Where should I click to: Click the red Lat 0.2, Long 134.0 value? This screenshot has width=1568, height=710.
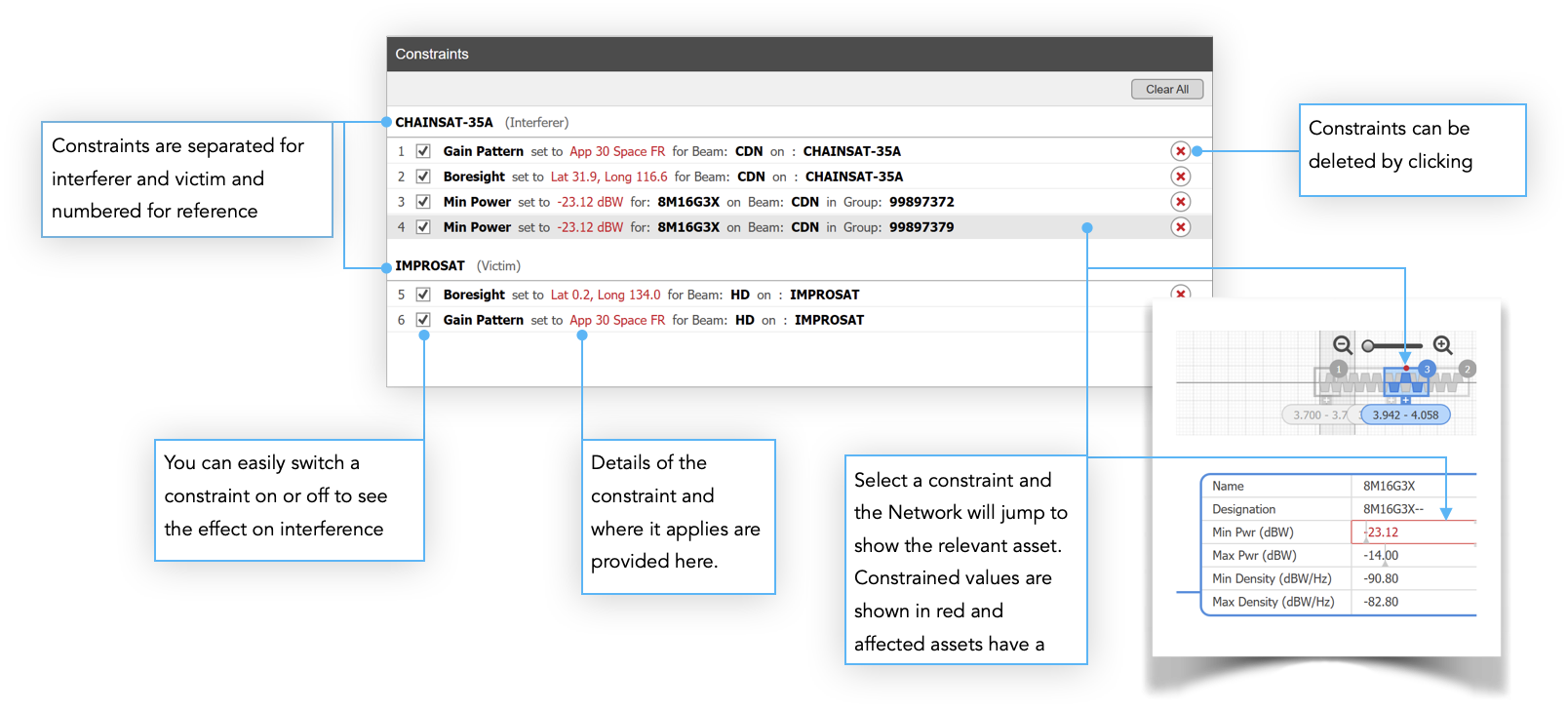click(605, 295)
